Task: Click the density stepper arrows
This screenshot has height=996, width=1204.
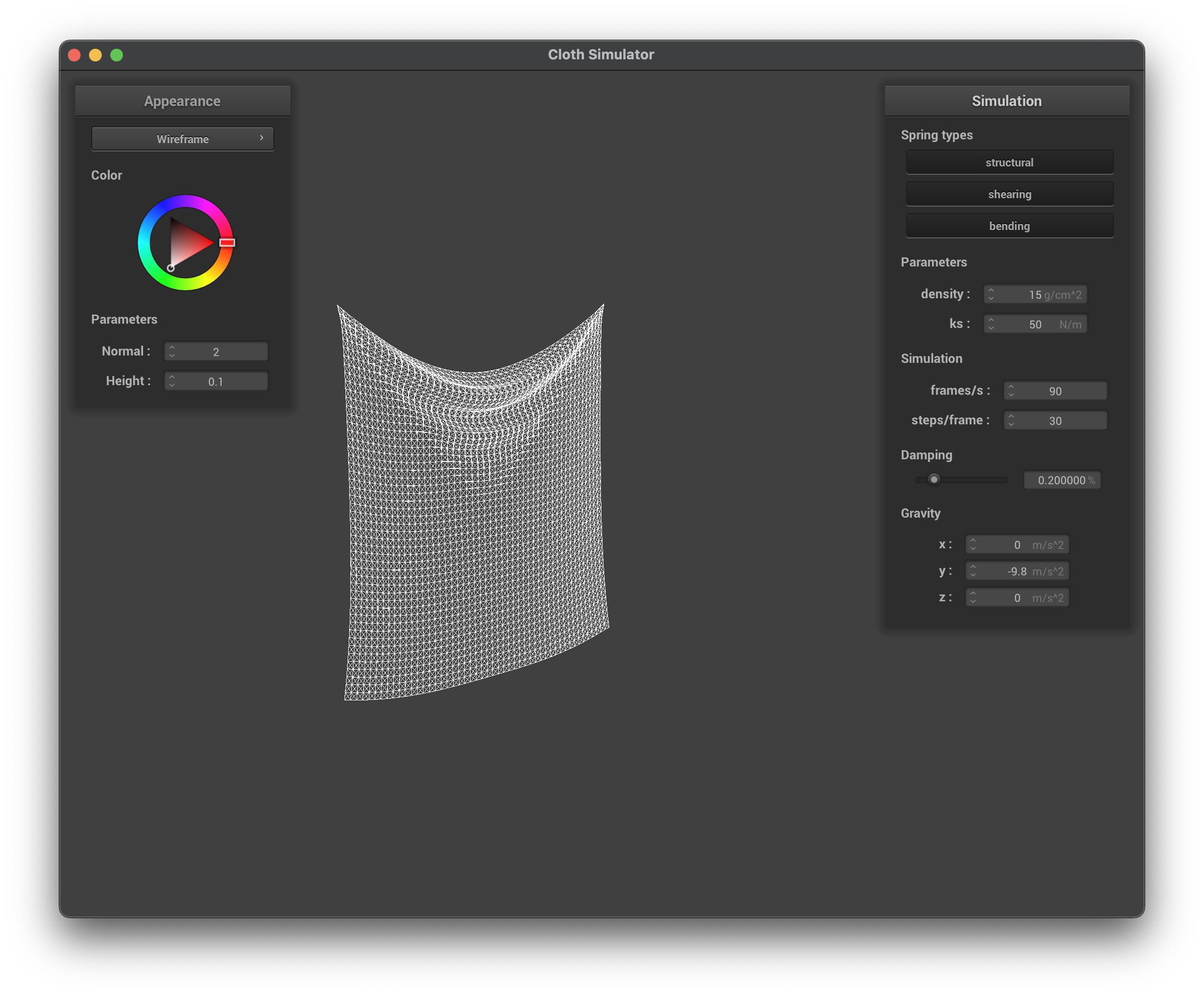Action: 991,295
